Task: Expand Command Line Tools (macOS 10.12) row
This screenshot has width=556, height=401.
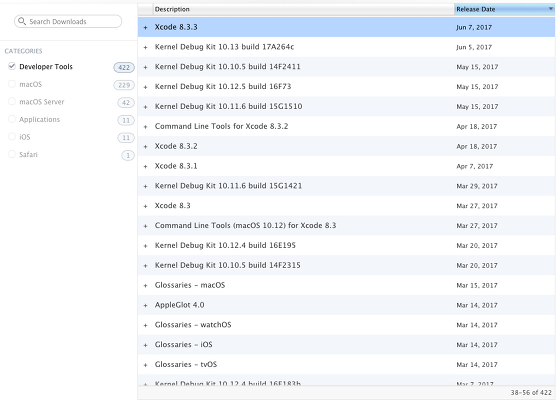Action: coord(145,226)
